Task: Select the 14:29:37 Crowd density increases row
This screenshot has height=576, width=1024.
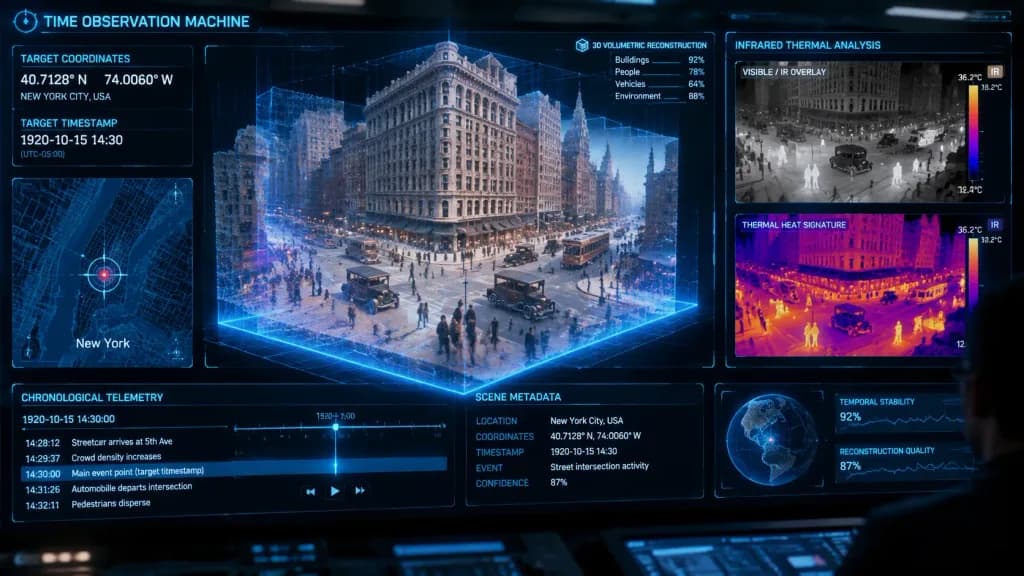Action: coord(93,458)
